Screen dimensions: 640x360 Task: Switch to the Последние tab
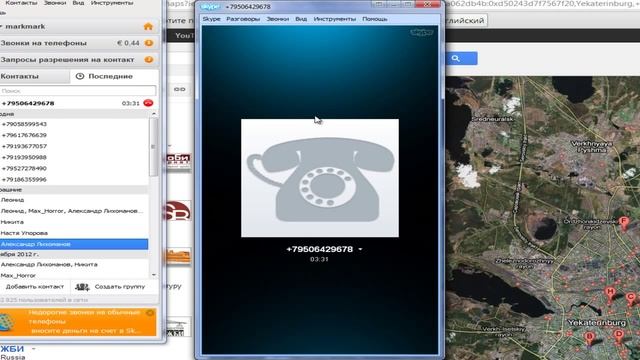(x=114, y=76)
